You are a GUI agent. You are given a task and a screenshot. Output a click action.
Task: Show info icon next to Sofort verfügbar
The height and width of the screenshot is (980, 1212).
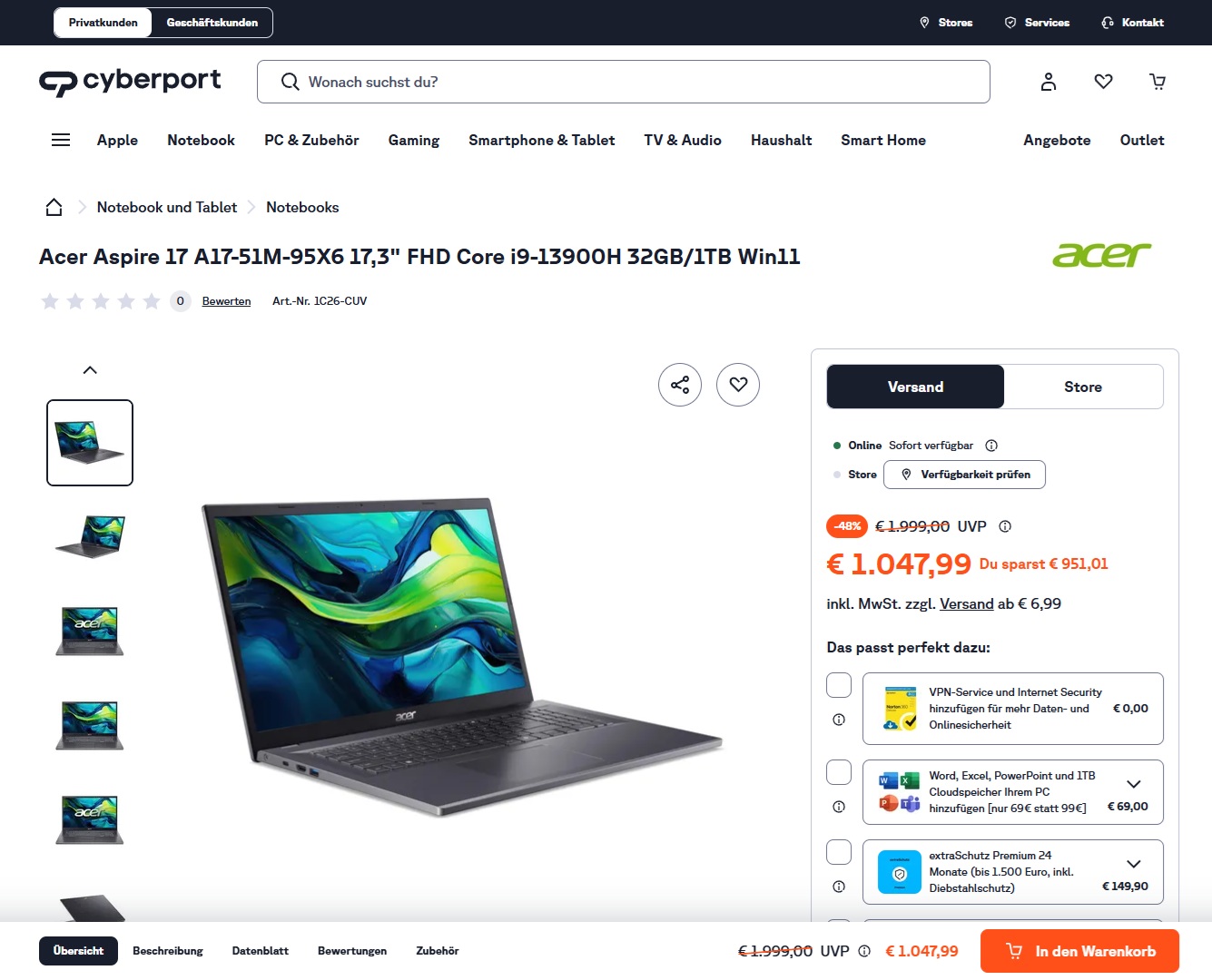click(x=991, y=446)
